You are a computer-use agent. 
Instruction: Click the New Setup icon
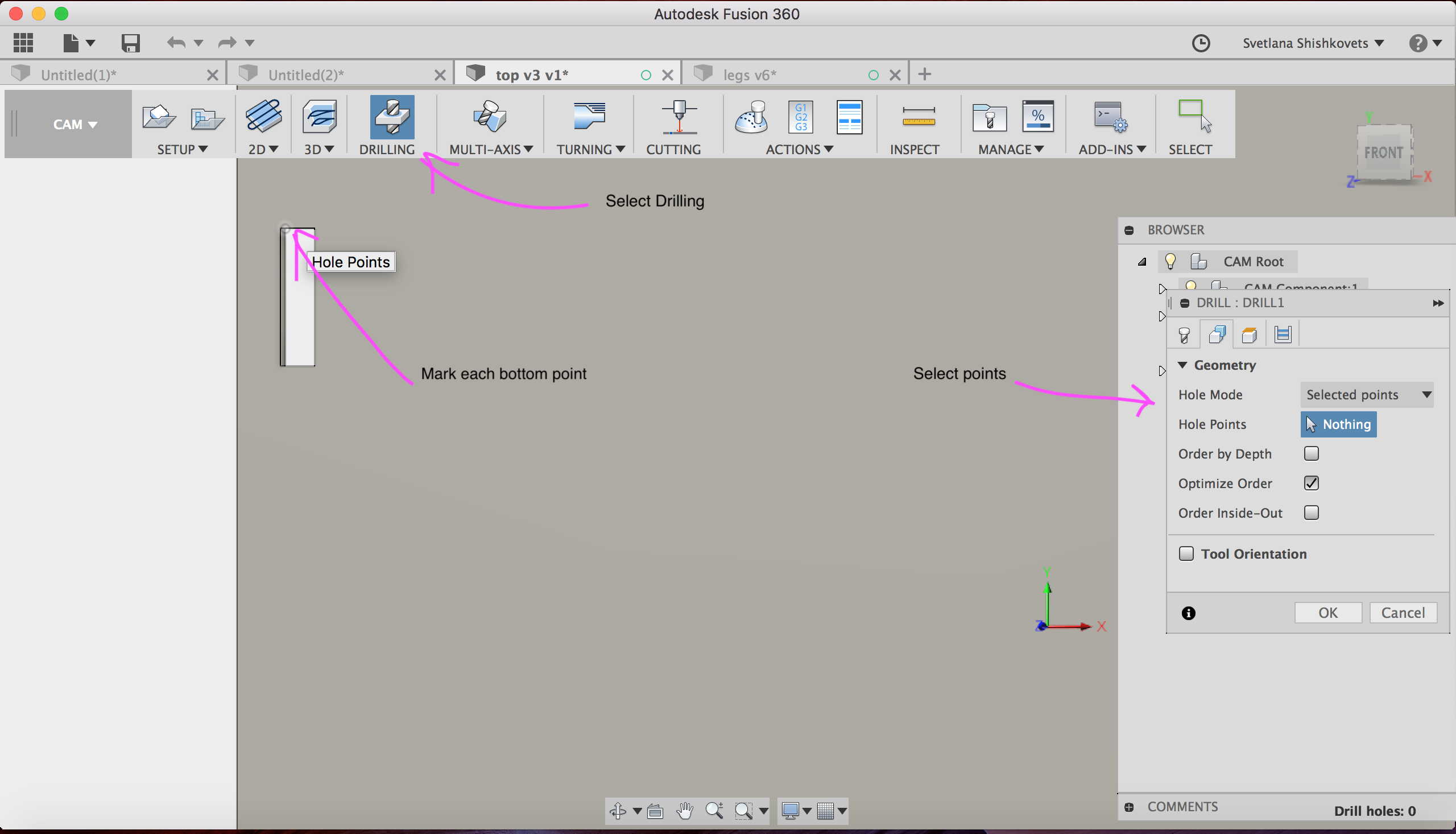click(159, 117)
